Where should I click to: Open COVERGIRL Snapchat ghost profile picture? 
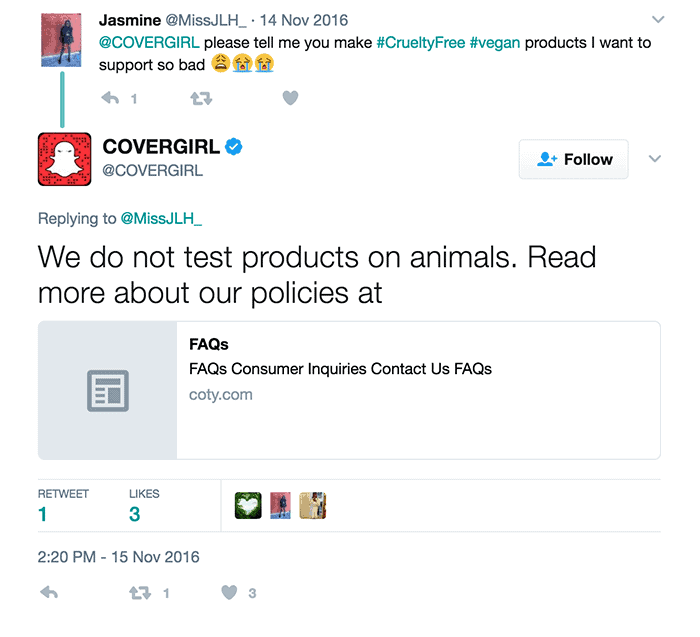click(65, 159)
